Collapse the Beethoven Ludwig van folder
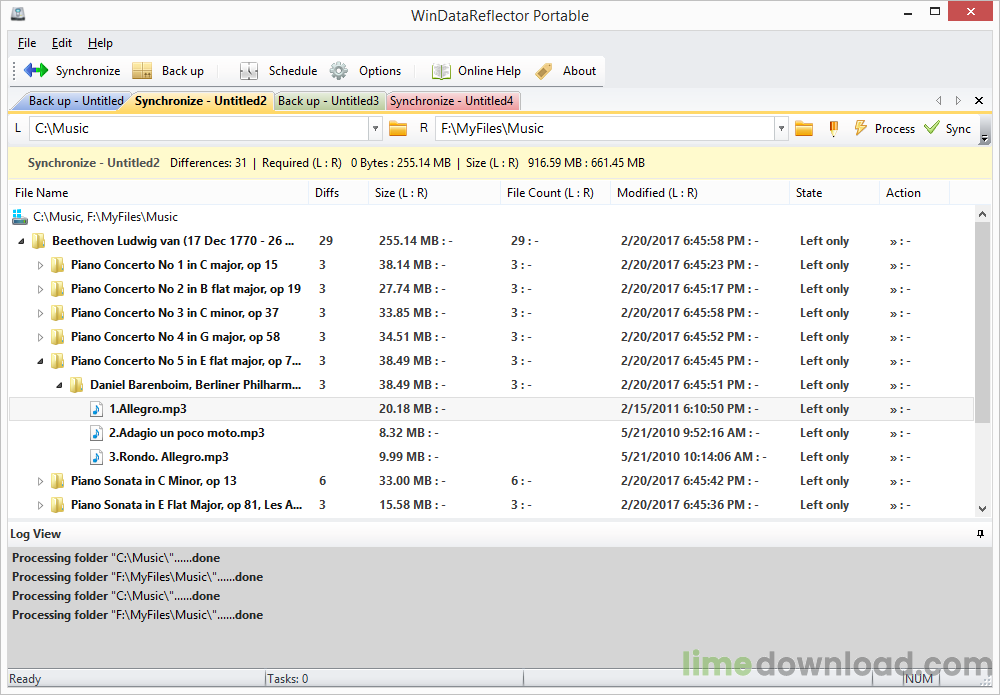 21,241
